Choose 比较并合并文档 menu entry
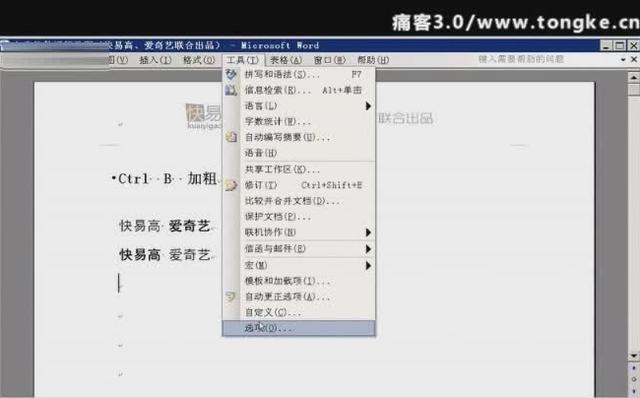This screenshot has height=398, width=640. (x=299, y=201)
